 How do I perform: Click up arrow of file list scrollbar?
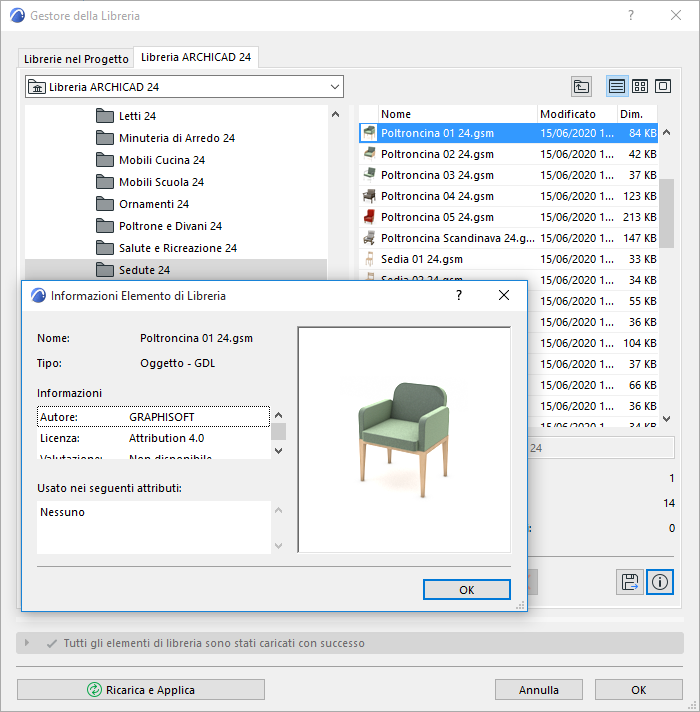click(x=666, y=133)
